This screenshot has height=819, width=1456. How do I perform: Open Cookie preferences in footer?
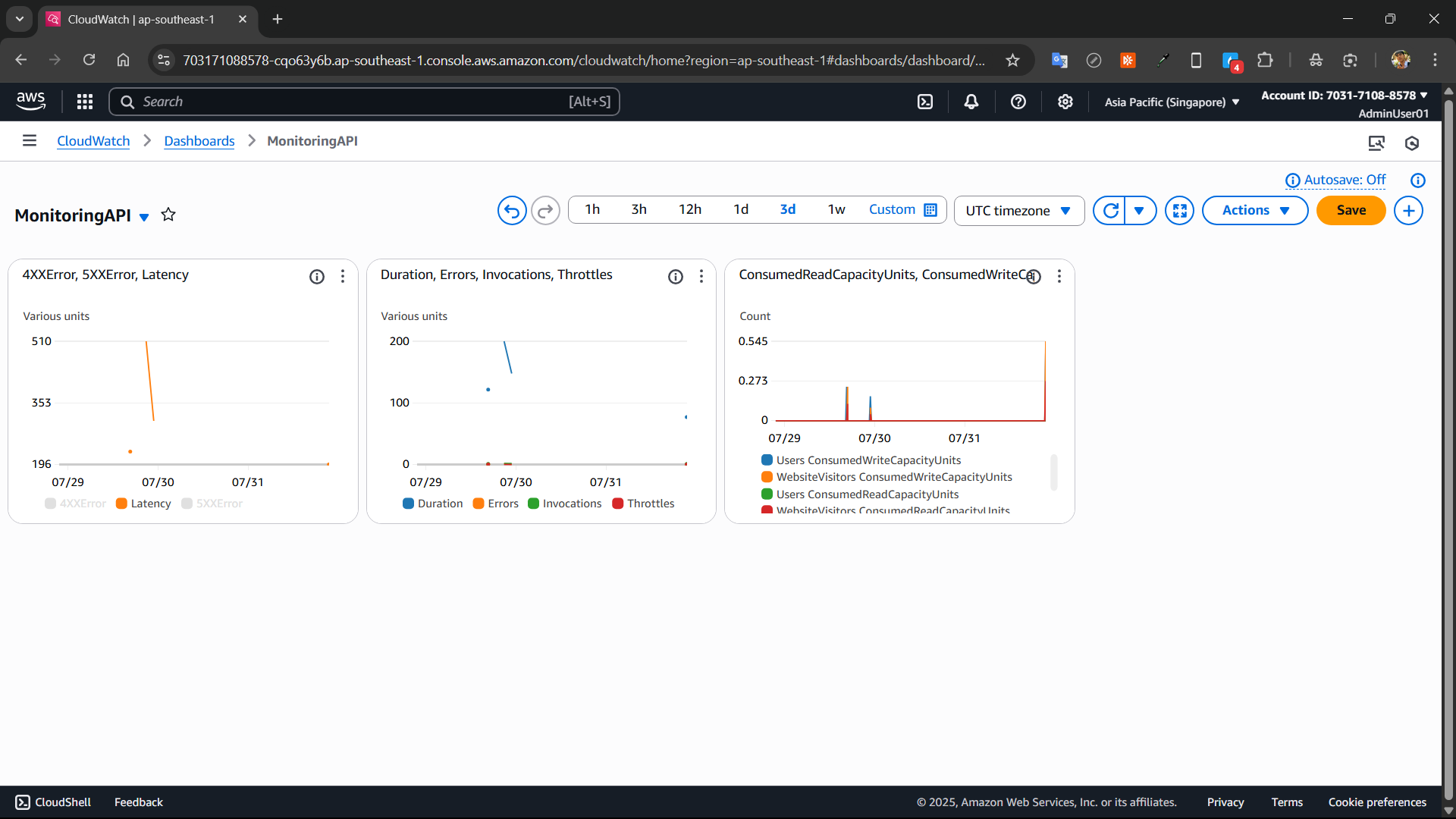point(1377,802)
